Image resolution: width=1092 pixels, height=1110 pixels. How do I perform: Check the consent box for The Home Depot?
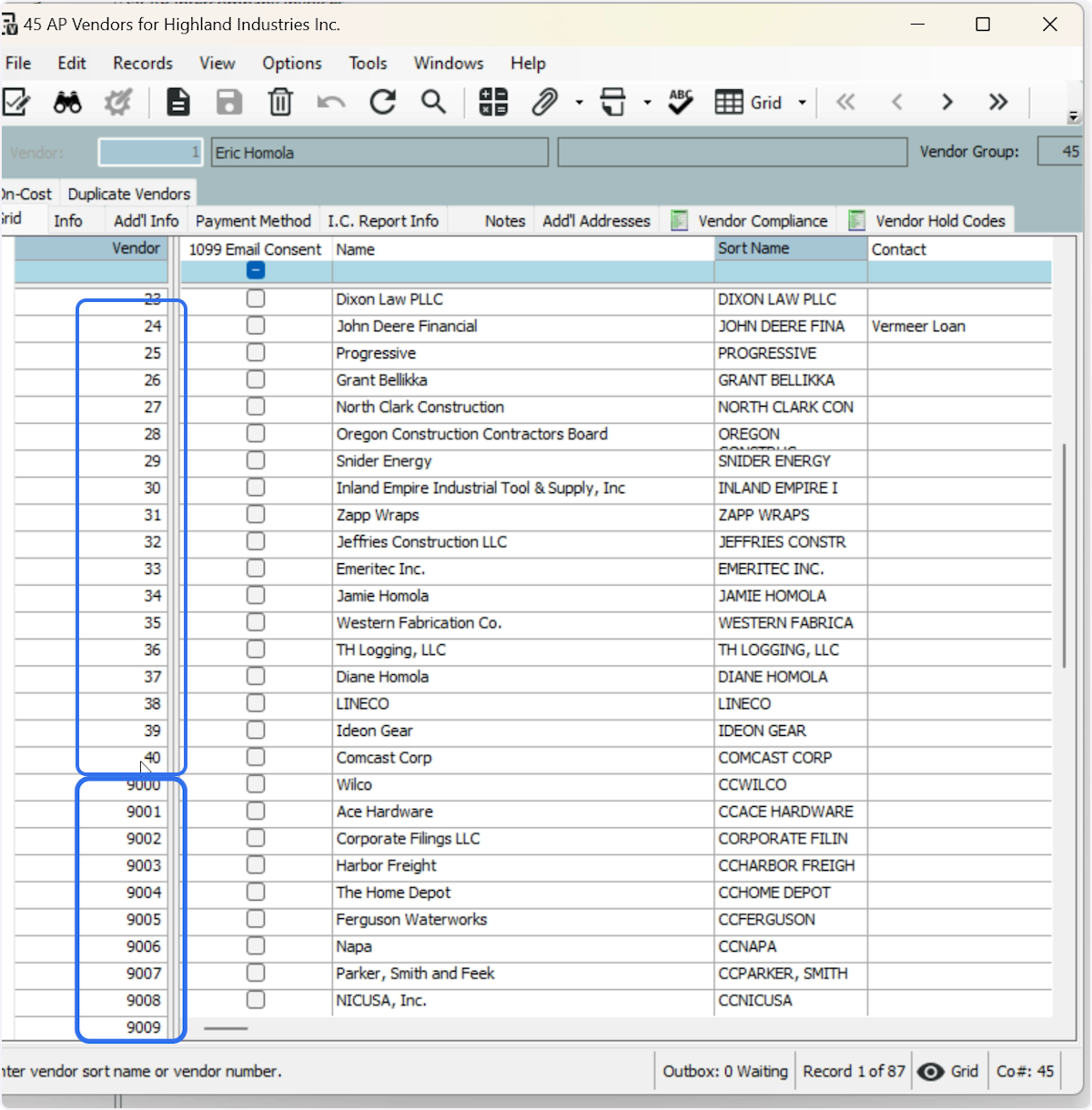click(x=256, y=892)
